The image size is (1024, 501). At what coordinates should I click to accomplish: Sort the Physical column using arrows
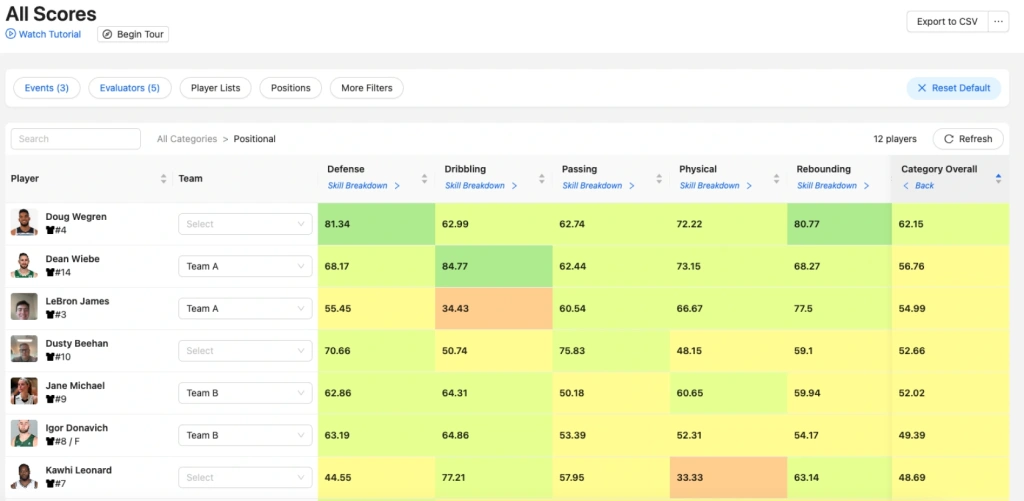click(776, 179)
